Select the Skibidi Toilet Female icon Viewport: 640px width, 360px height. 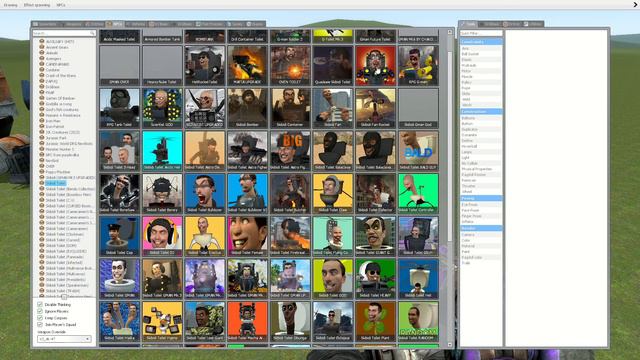click(247, 236)
